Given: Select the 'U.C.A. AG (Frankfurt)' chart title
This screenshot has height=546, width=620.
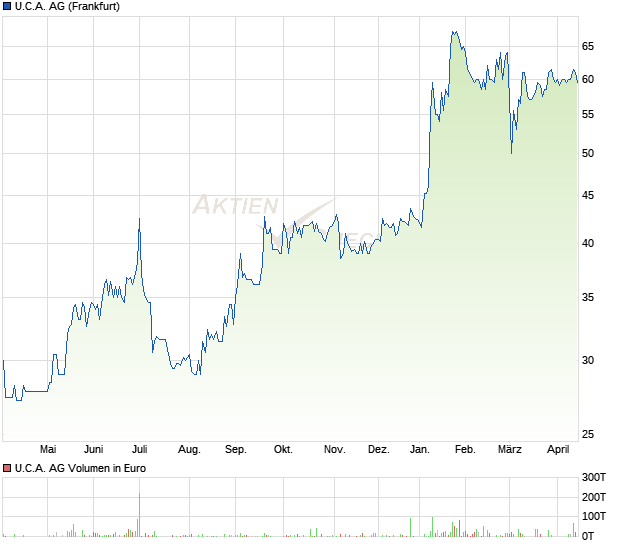Looking at the screenshot, I should (x=67, y=7).
